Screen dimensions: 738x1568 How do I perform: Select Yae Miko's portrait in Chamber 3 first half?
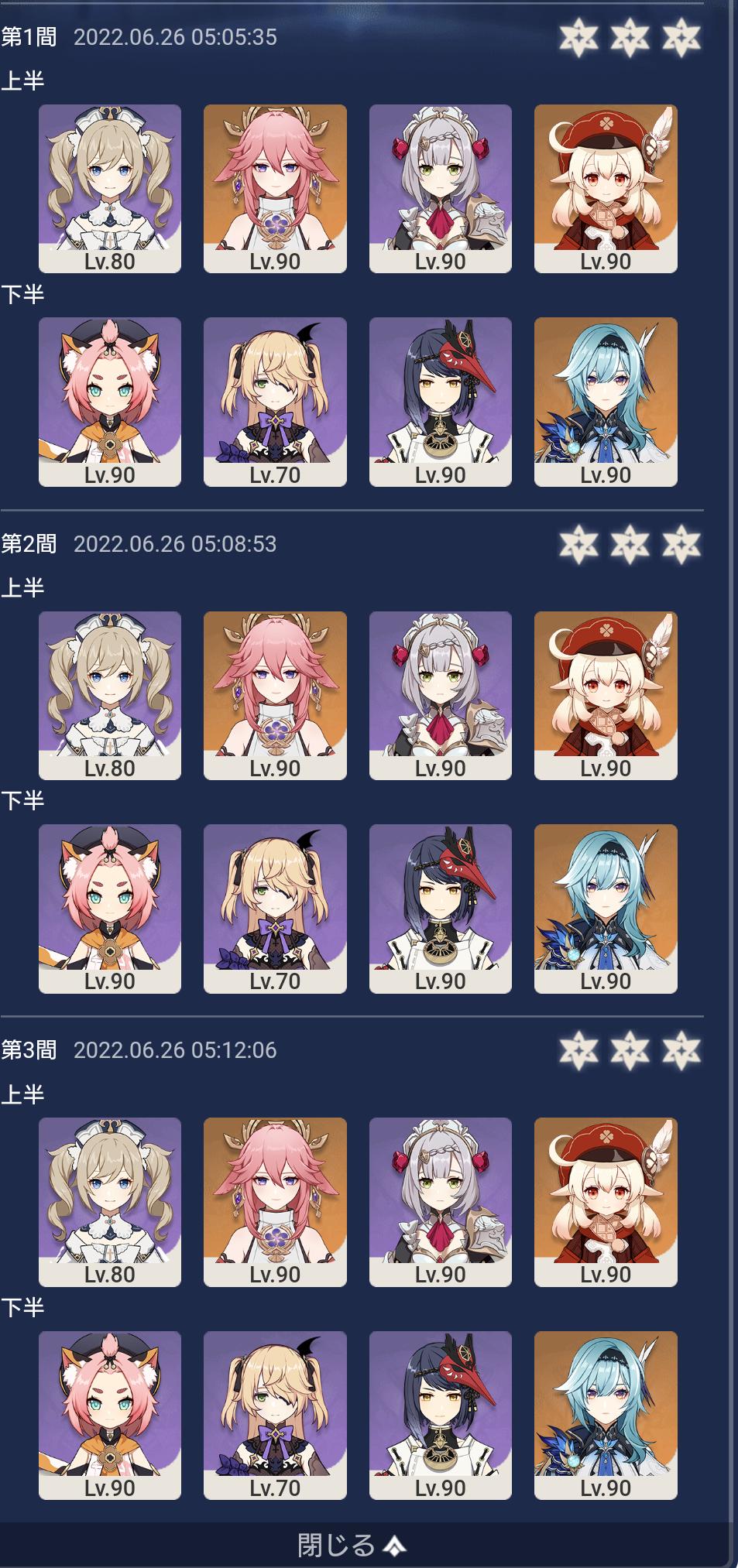[275, 1202]
